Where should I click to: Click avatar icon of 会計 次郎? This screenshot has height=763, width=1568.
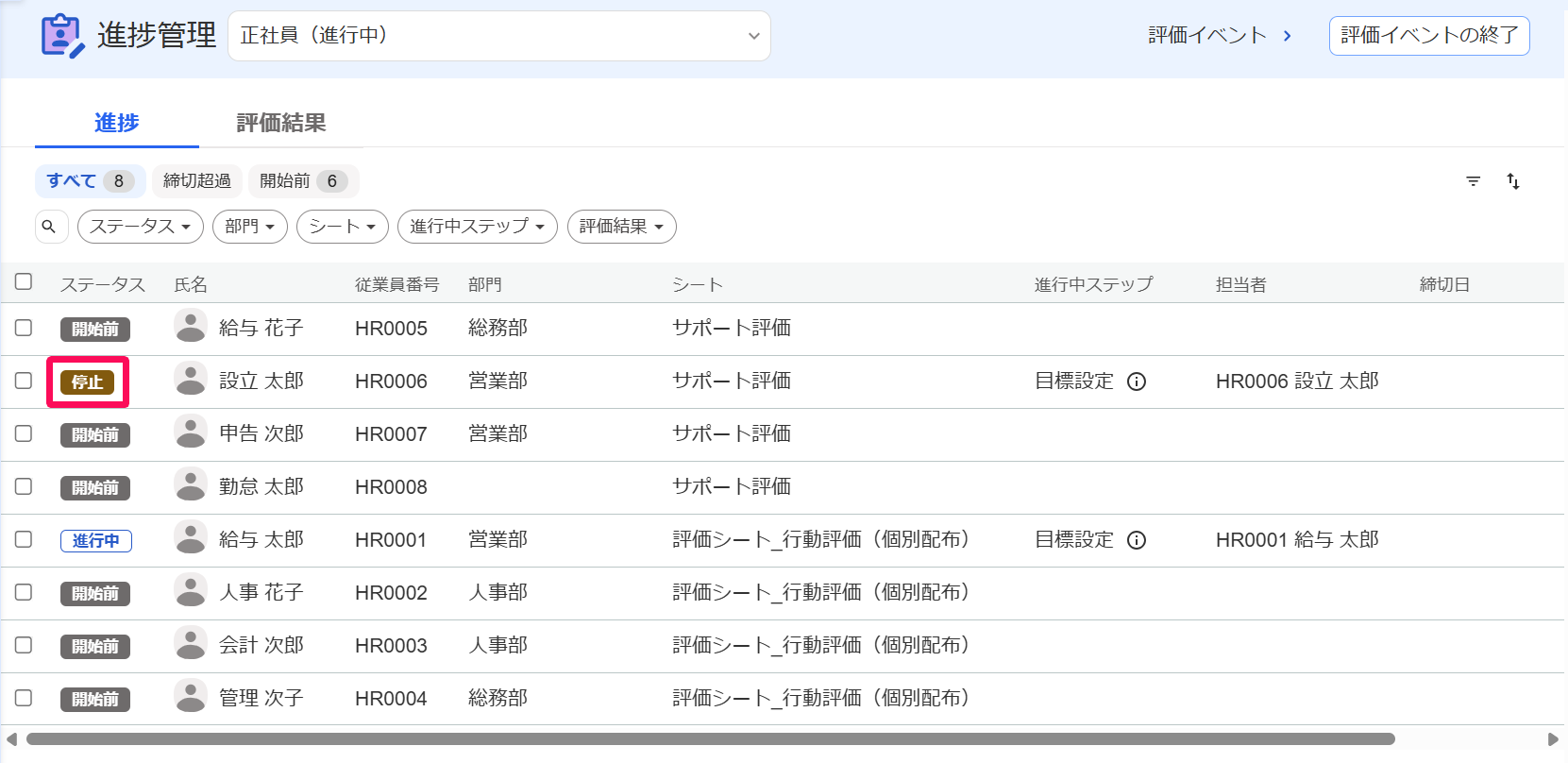pos(191,644)
